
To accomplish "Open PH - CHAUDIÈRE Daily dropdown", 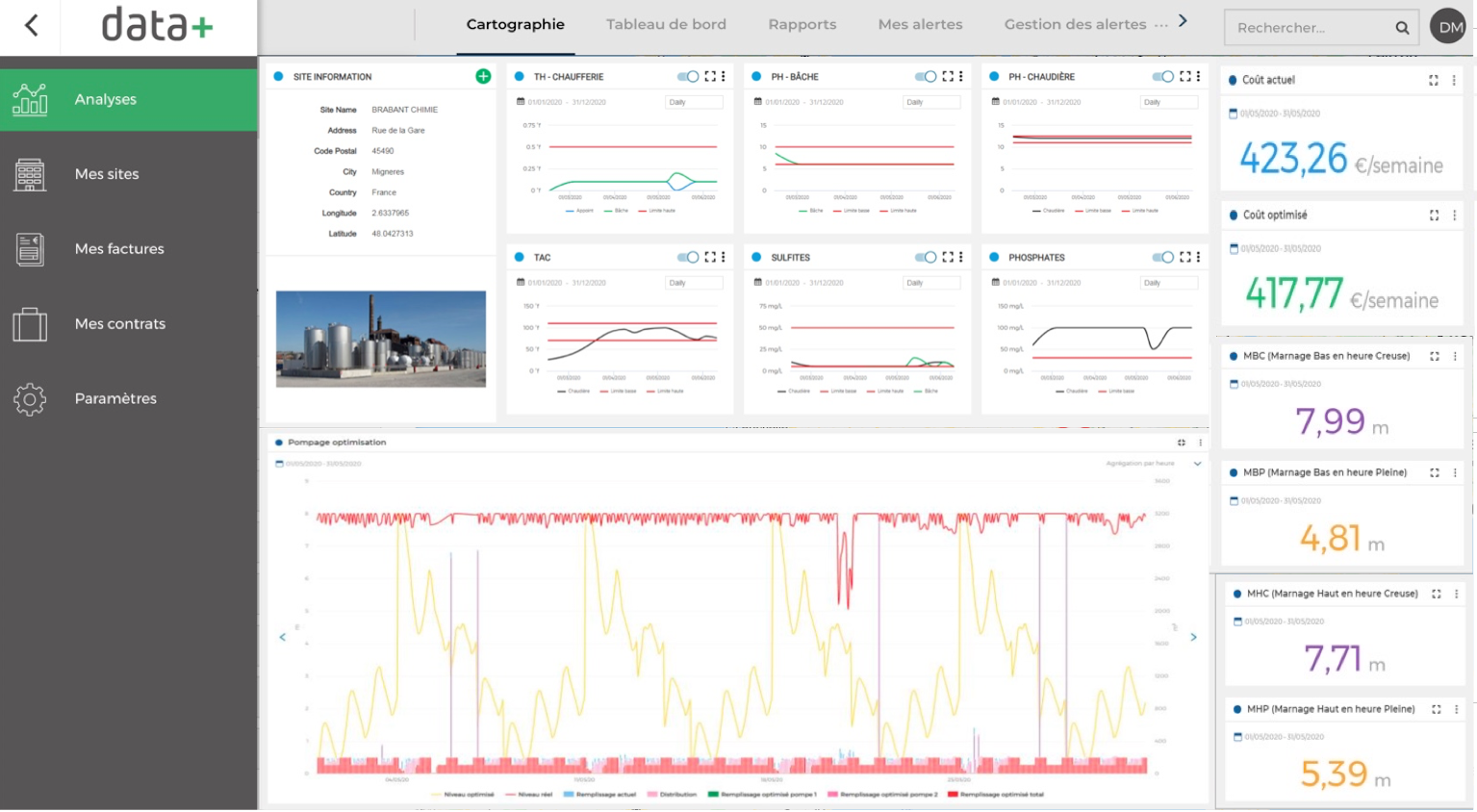I will click(1169, 102).
